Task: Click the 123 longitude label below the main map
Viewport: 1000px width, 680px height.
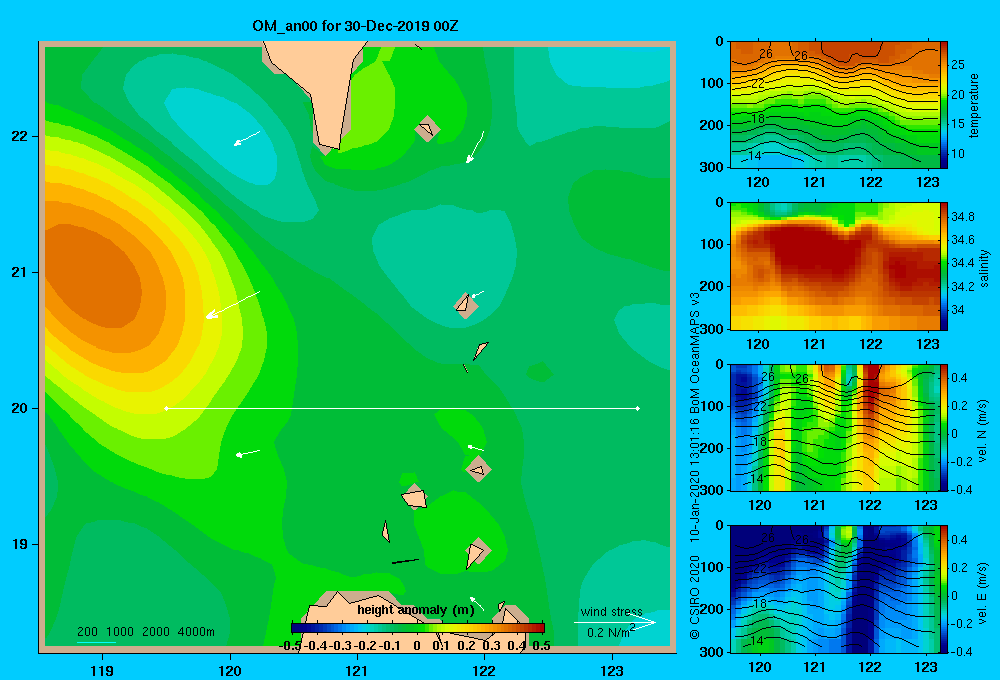Action: click(x=612, y=670)
